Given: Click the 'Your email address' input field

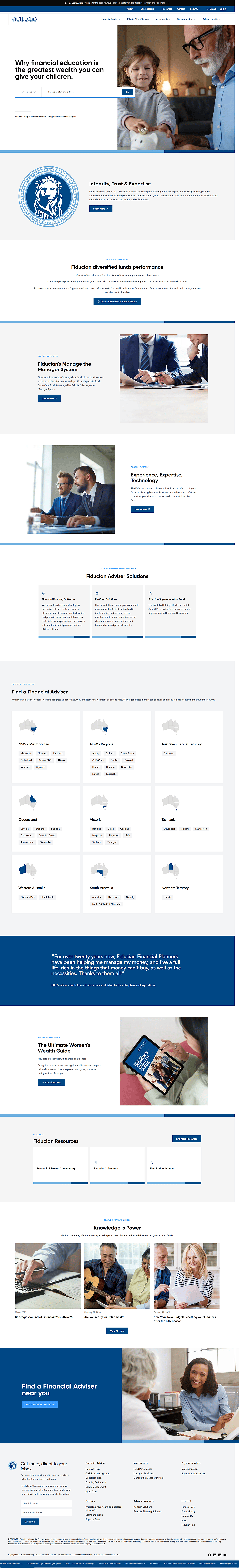Looking at the screenshot, I should (x=46, y=1512).
